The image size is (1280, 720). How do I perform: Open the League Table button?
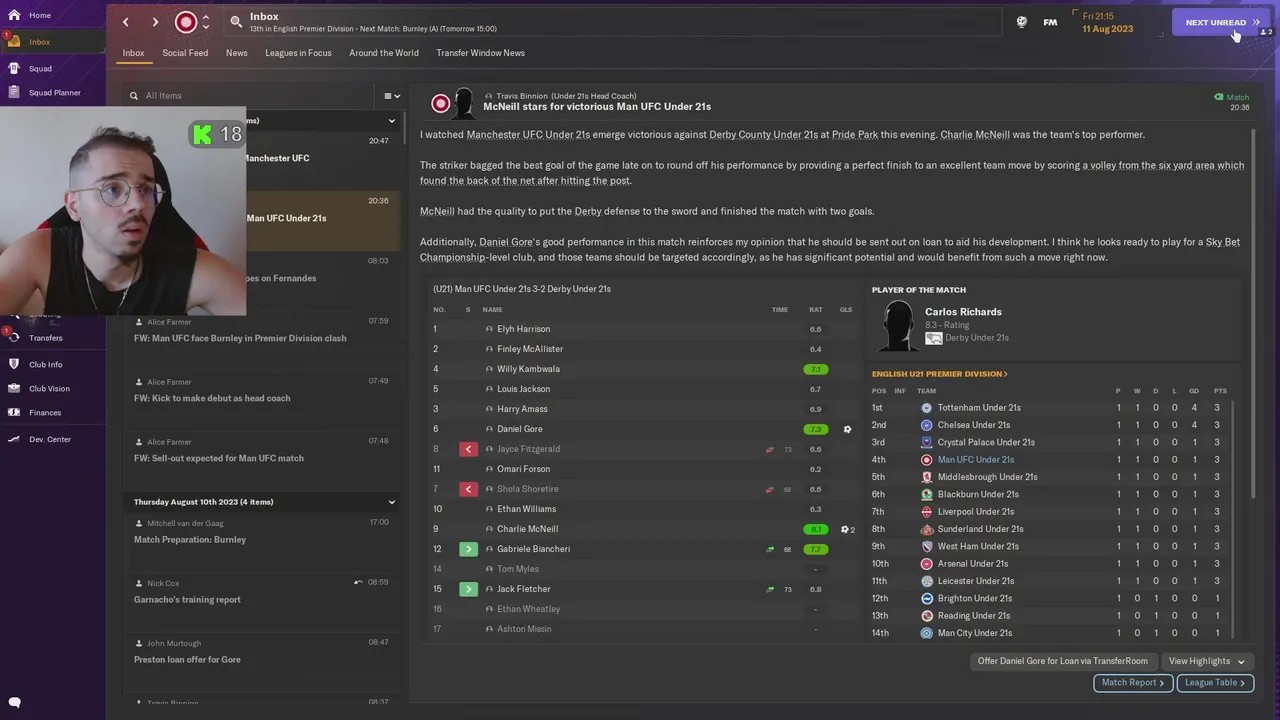point(1215,683)
